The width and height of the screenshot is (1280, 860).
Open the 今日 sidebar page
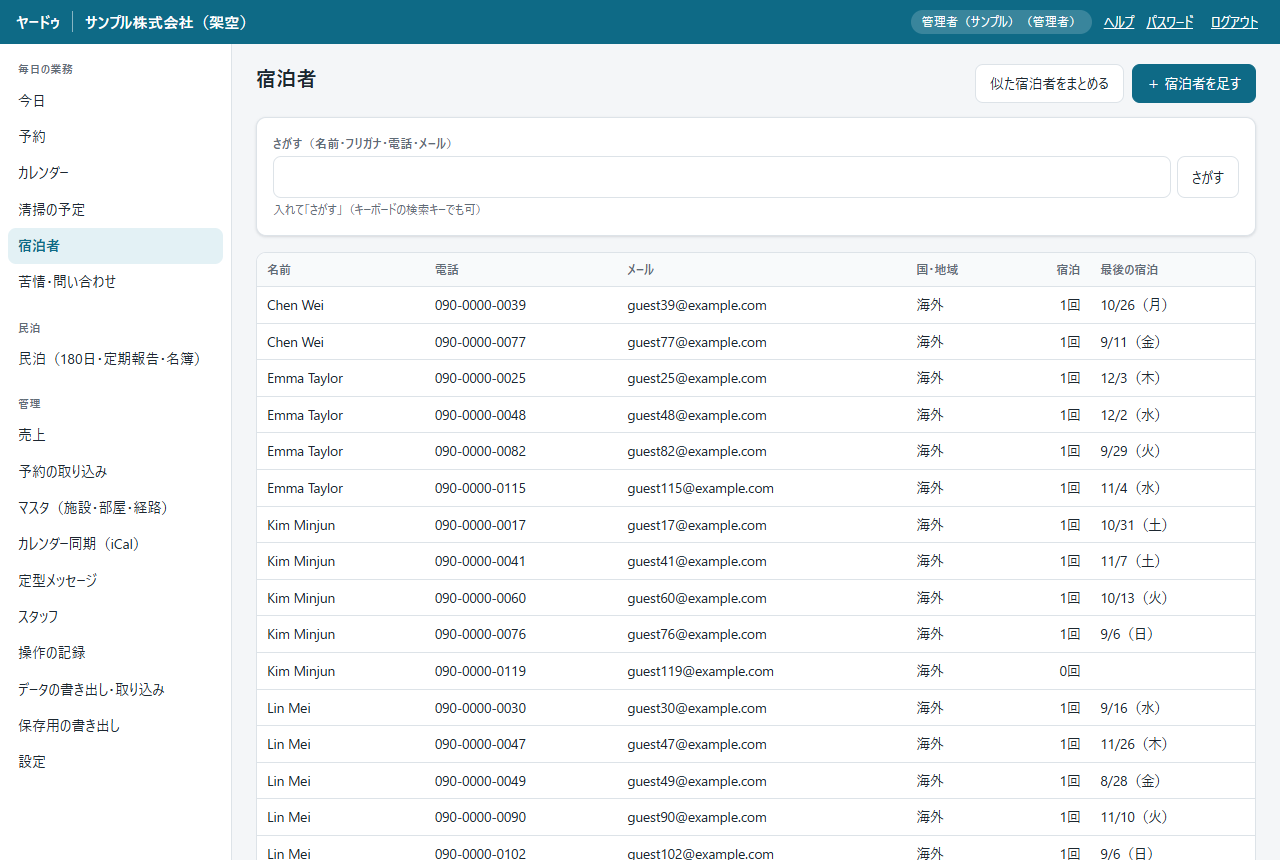[x=115, y=101]
